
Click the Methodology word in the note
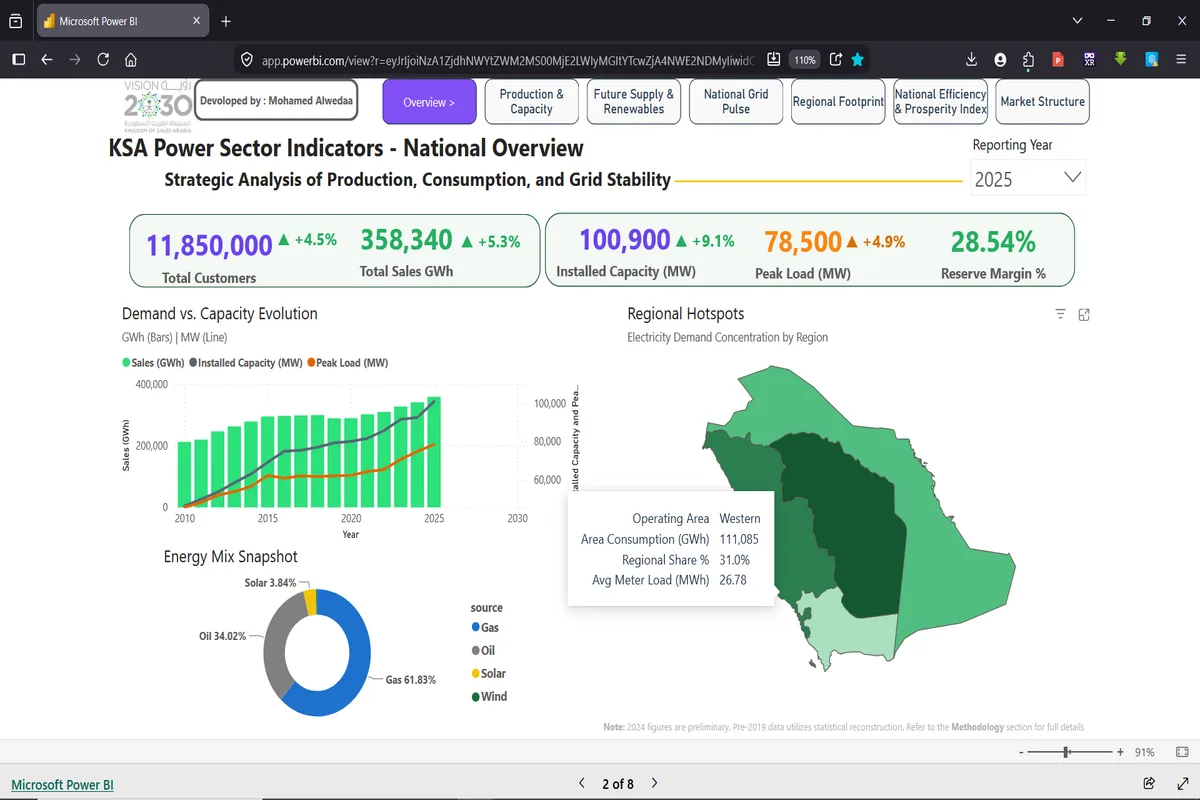pos(978,727)
